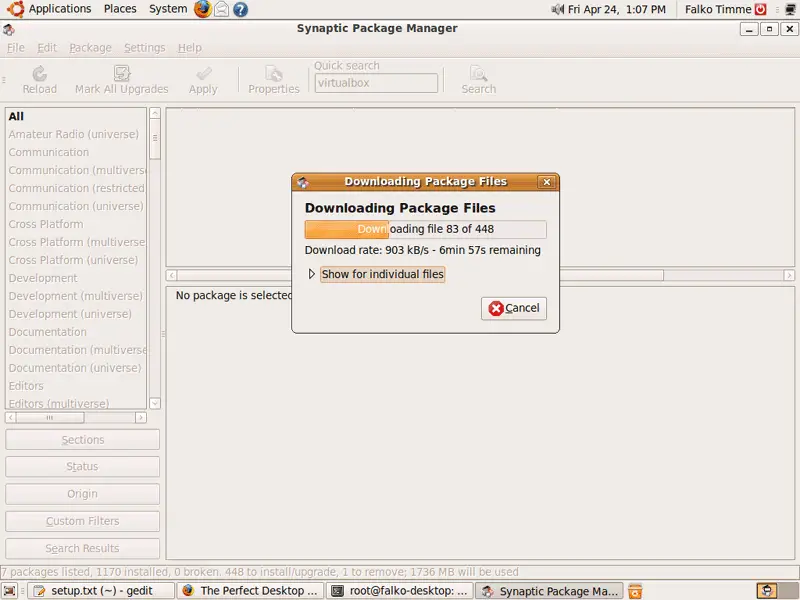The width and height of the screenshot is (800, 600).
Task: Click the Ubuntu logo in the top panel
Action: 15,9
